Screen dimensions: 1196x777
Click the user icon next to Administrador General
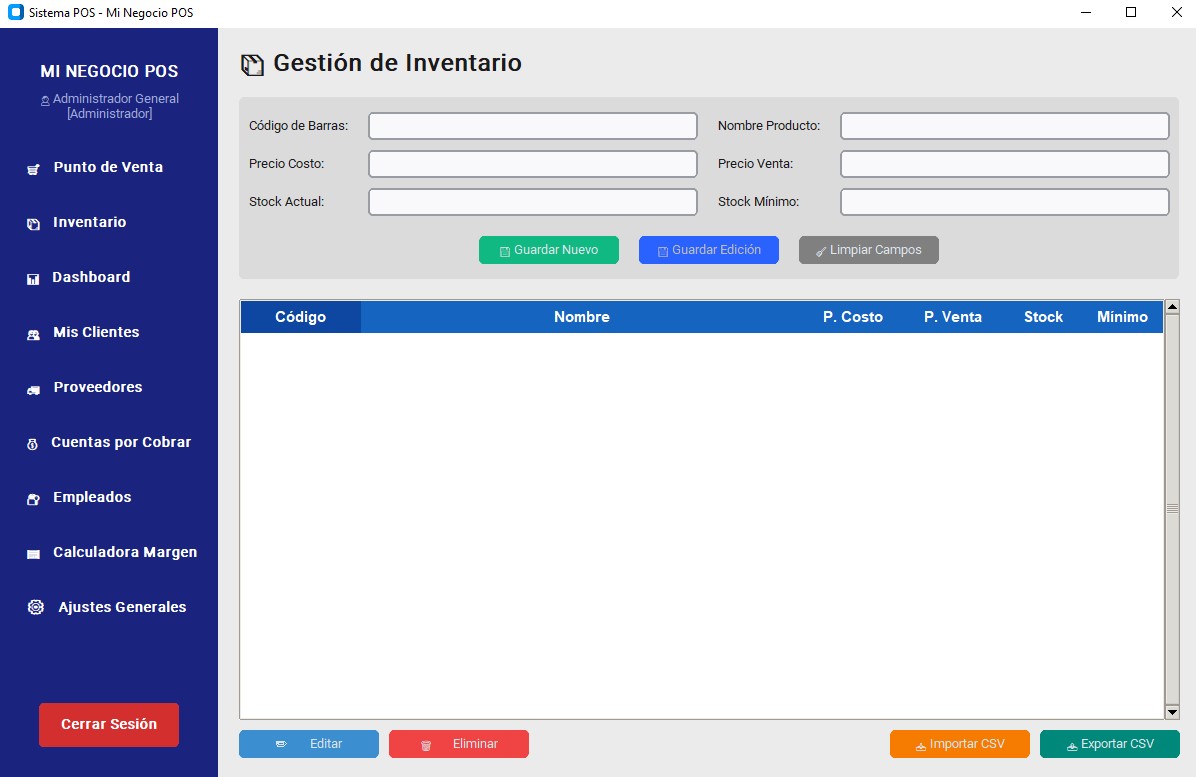[x=45, y=101]
